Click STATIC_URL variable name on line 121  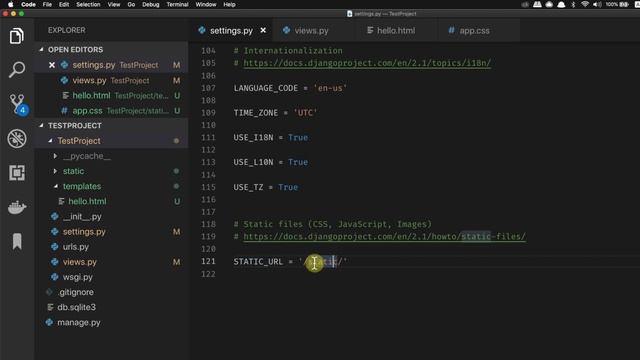(258, 262)
